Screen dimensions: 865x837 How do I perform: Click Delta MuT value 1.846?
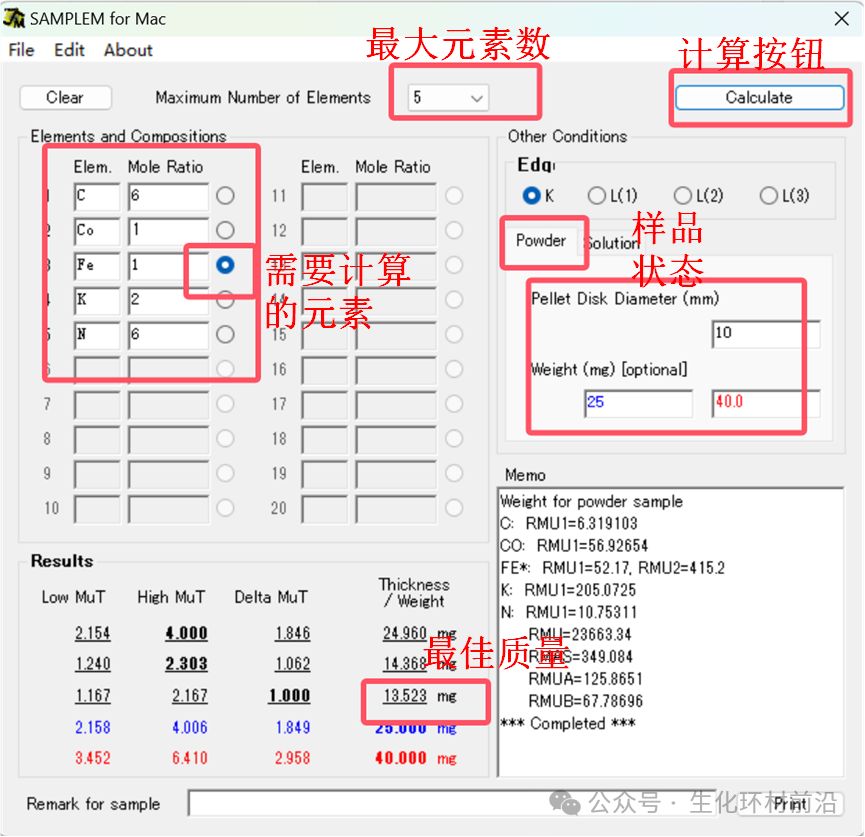tap(292, 633)
